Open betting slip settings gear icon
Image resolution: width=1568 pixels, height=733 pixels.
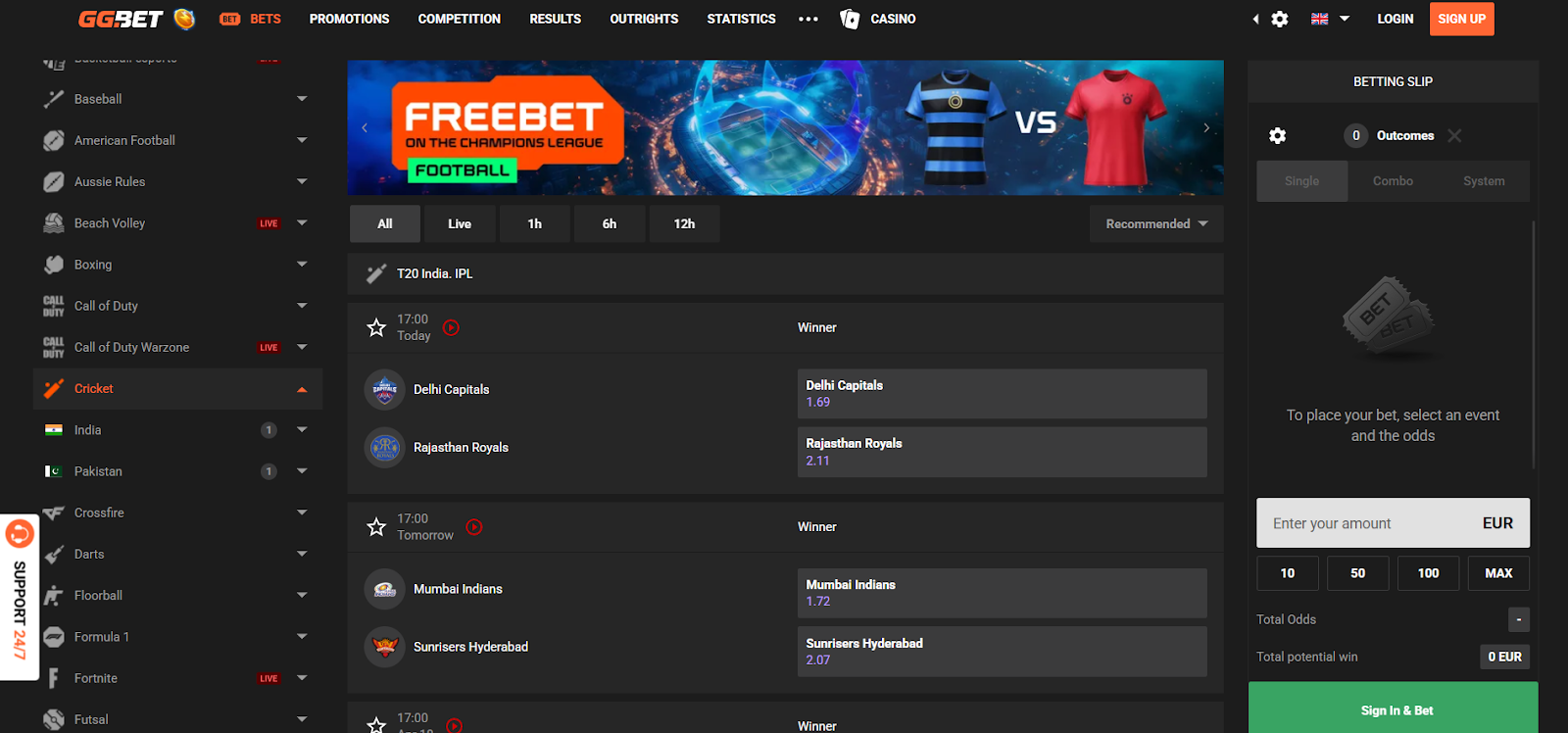point(1277,136)
